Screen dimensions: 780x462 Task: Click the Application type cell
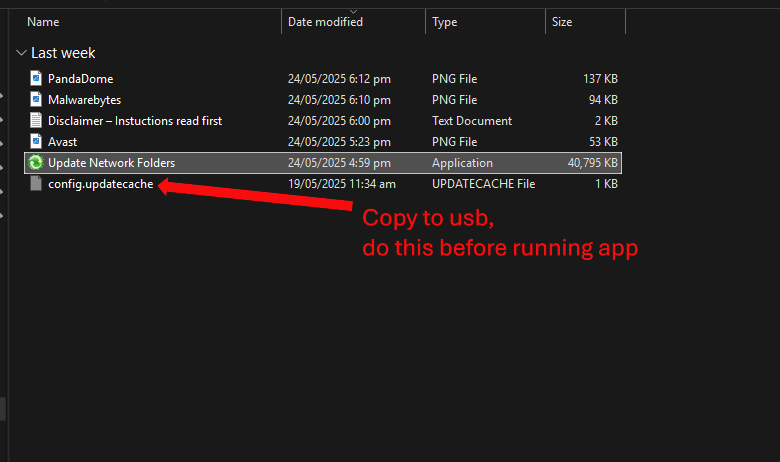[462, 163]
